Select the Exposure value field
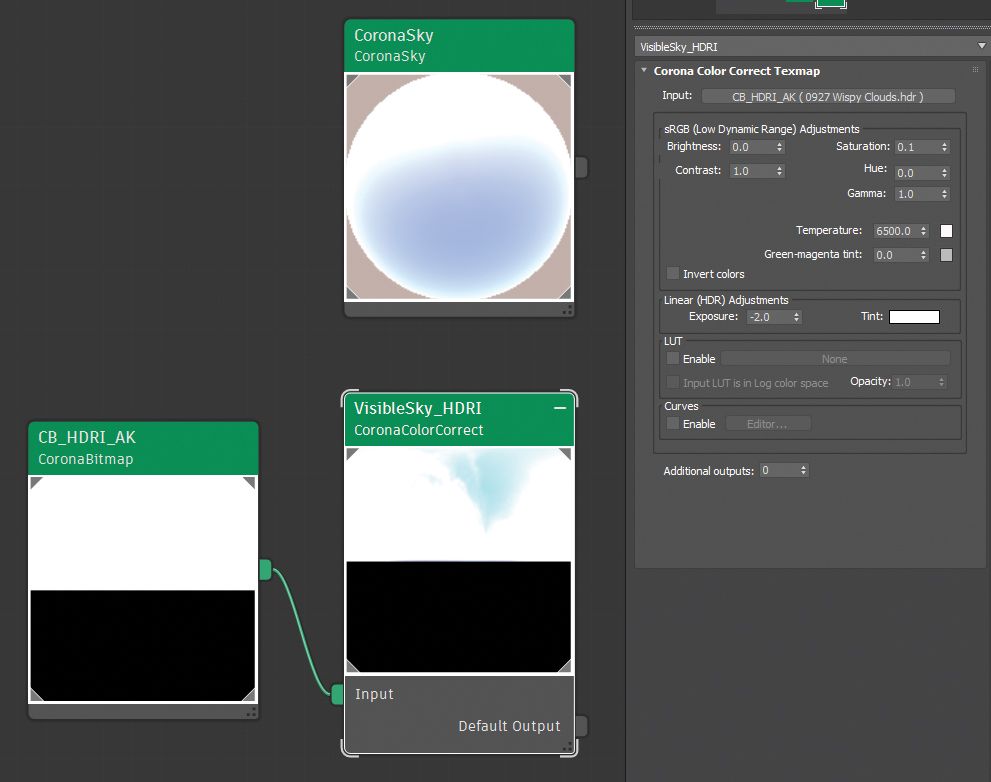991x782 pixels. [x=767, y=316]
